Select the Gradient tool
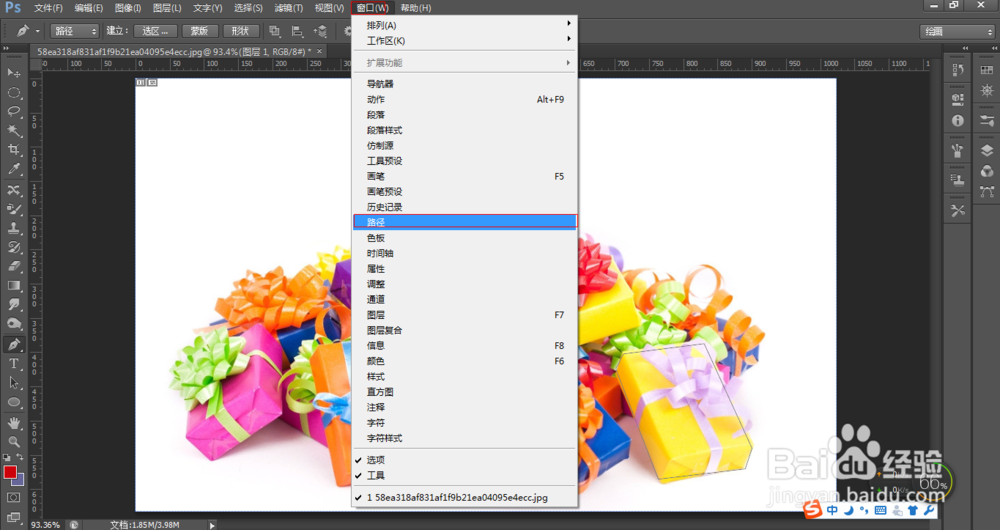1000x530 pixels. pos(13,286)
